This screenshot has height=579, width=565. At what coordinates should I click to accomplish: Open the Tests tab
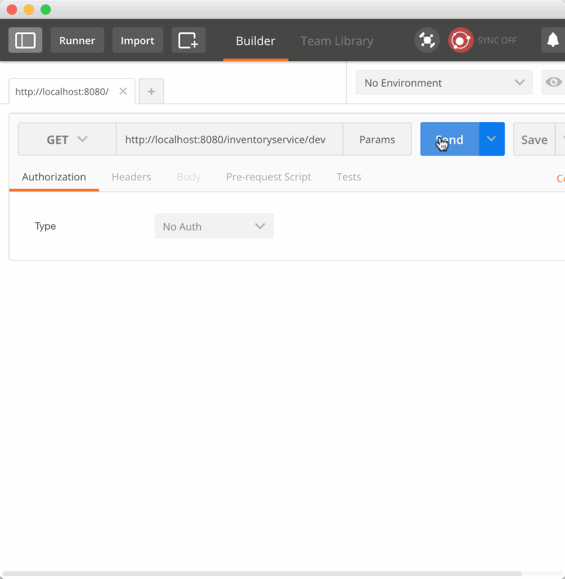349,177
